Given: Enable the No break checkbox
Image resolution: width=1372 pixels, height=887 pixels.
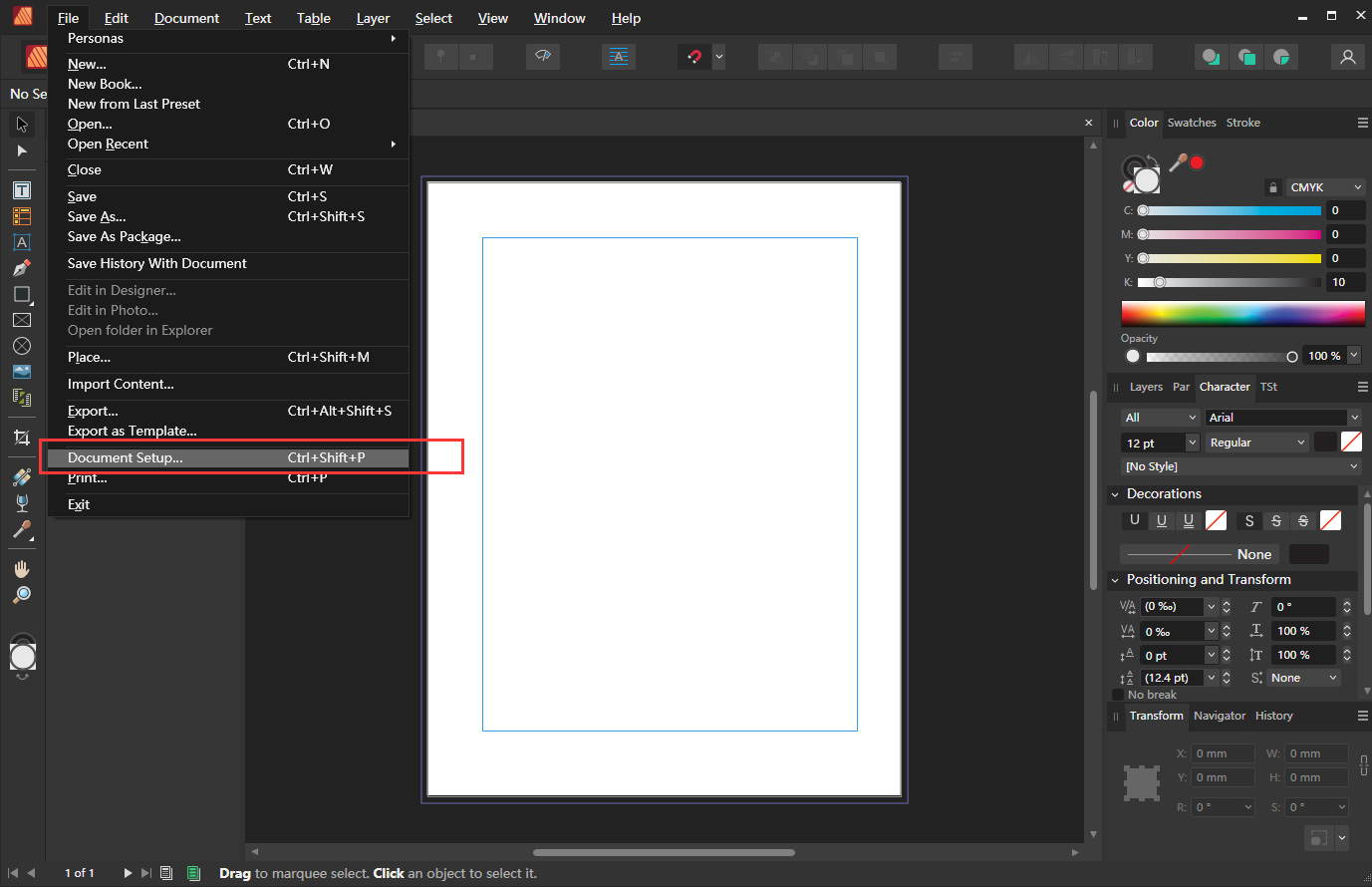Looking at the screenshot, I should coord(1118,695).
